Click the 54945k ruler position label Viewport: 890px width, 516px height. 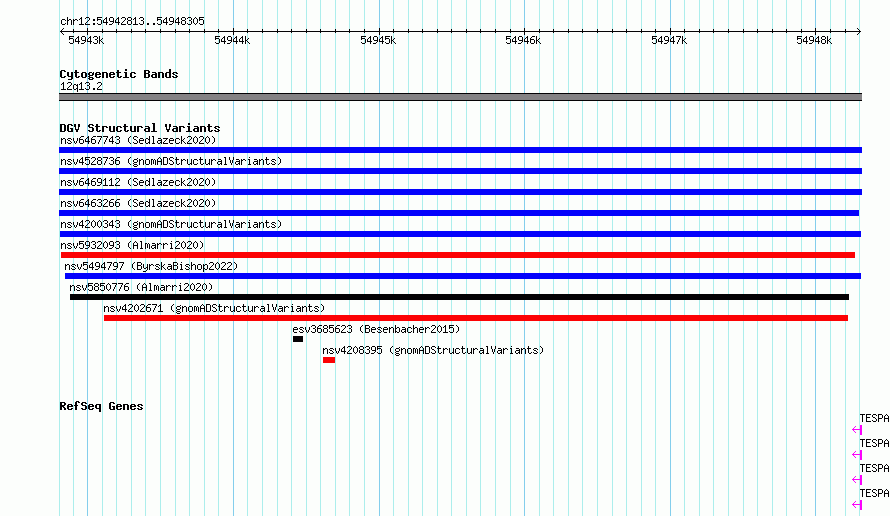pos(378,40)
